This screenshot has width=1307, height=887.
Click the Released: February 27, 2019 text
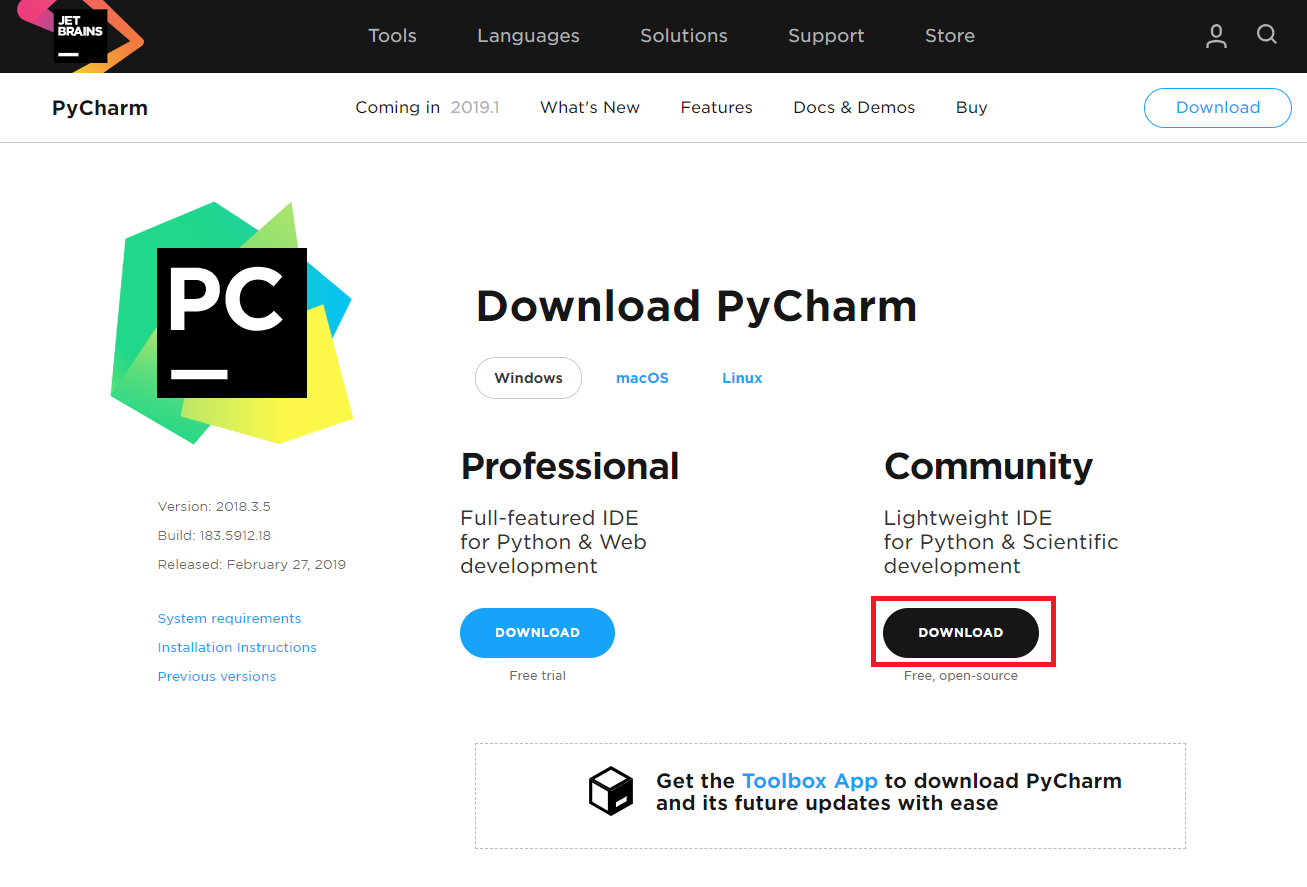(x=252, y=565)
